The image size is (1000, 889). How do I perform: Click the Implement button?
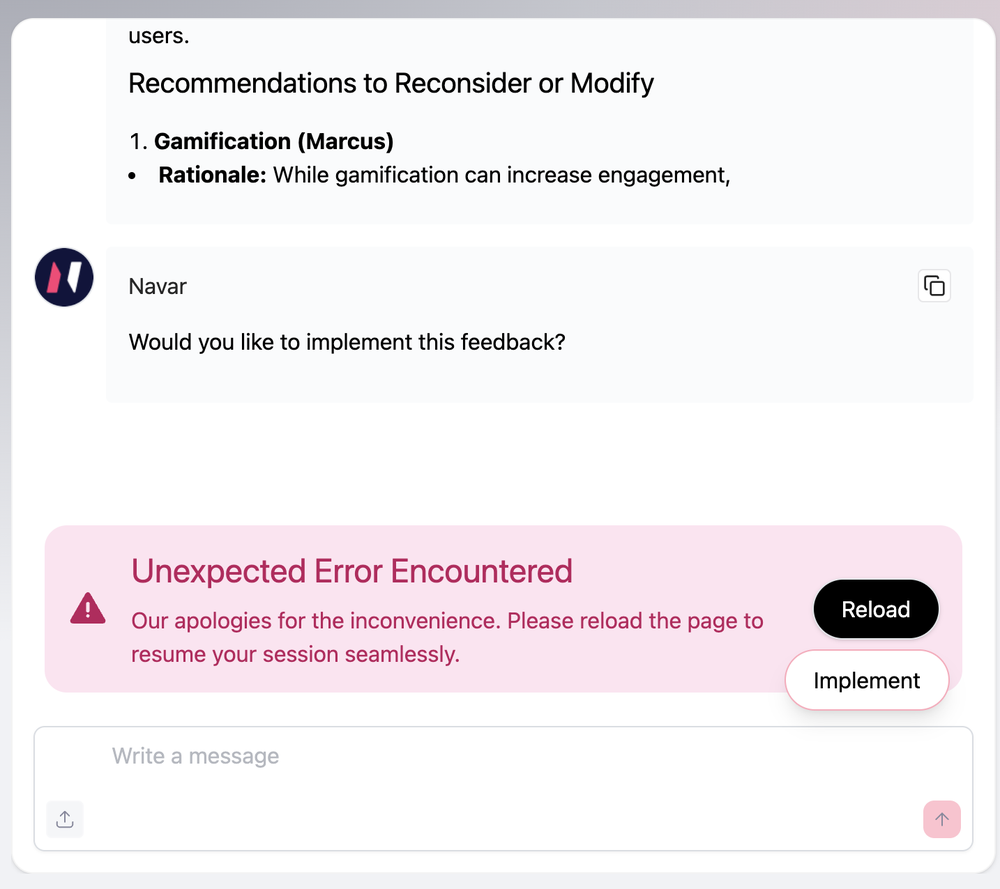(866, 680)
